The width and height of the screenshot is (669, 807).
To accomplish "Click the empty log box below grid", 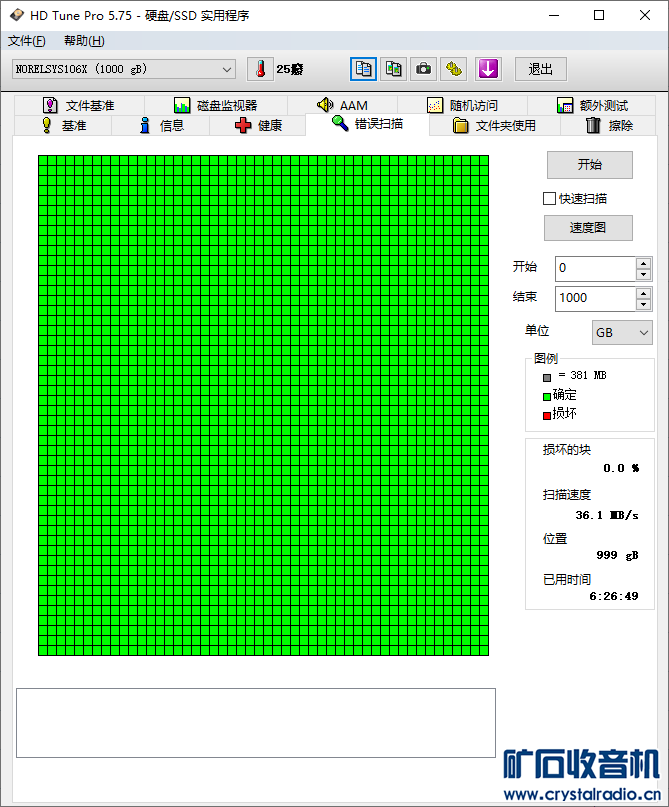I will coord(256,723).
